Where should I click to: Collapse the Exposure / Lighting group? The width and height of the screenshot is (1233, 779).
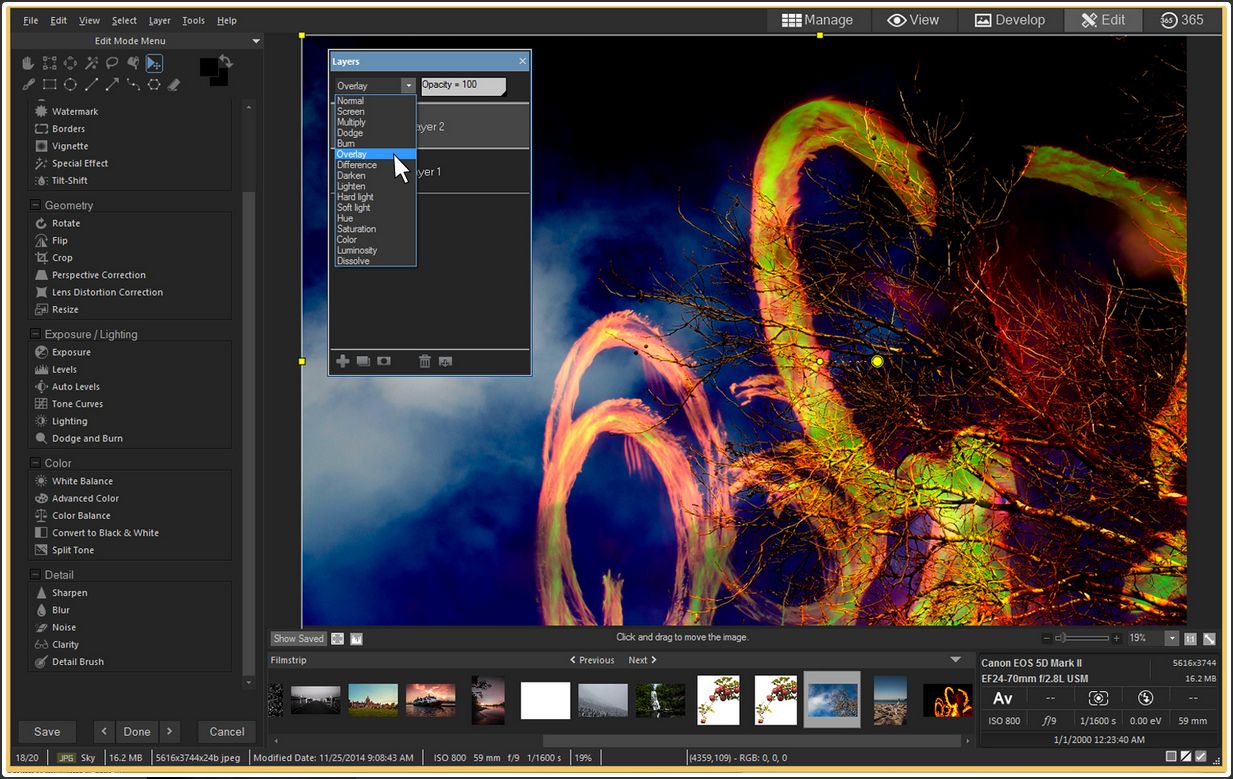(37, 334)
